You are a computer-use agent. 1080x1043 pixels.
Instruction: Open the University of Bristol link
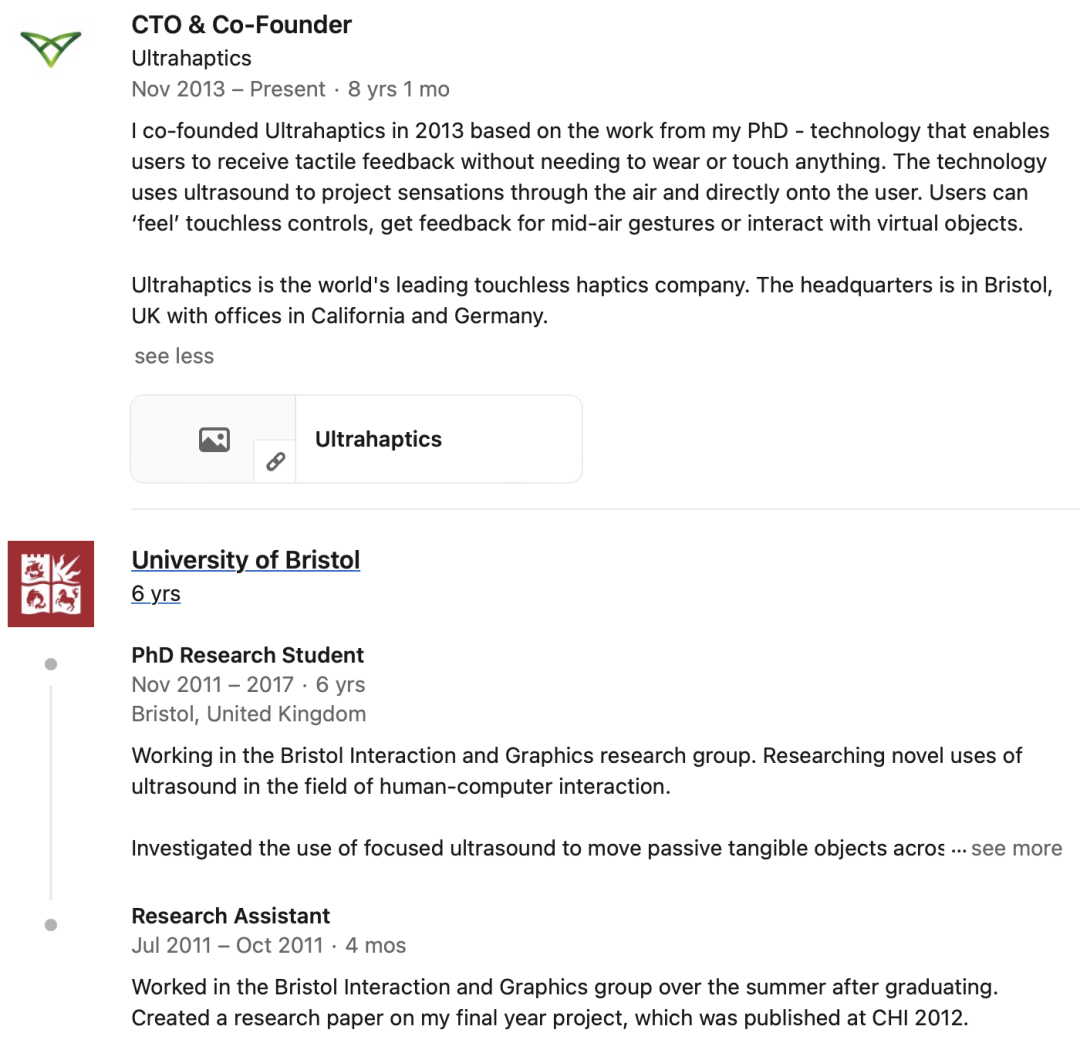tap(246, 560)
